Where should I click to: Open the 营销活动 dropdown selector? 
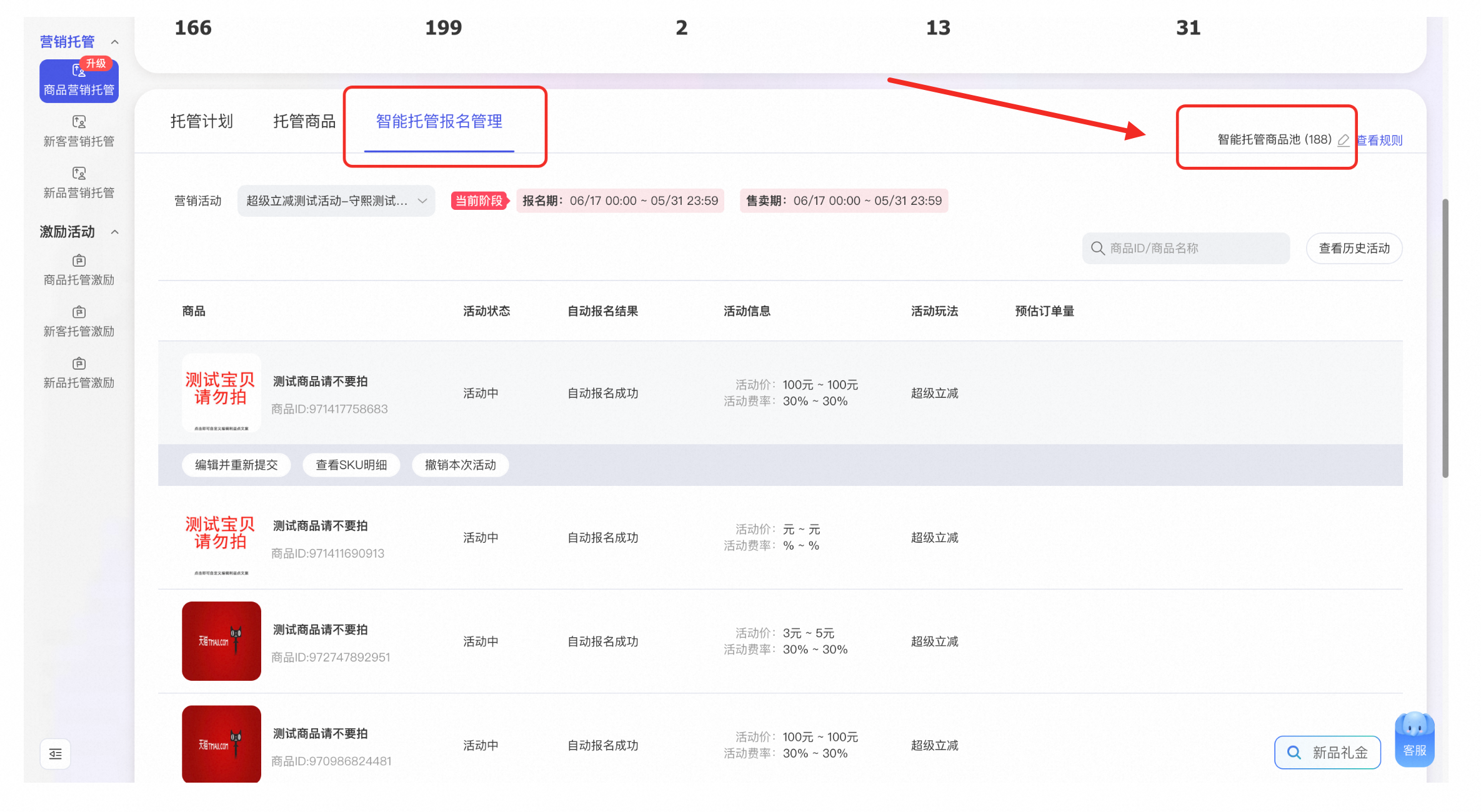coord(336,201)
